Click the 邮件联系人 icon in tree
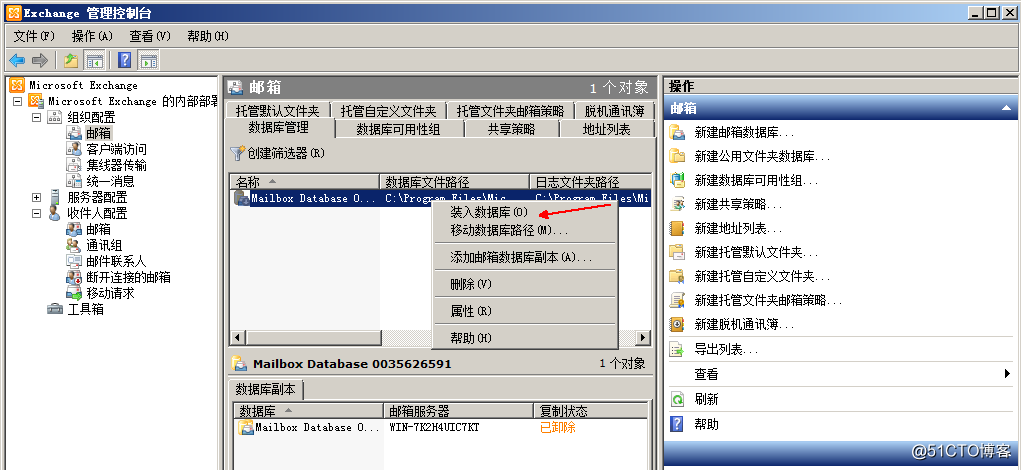The height and width of the screenshot is (470, 1021). (x=74, y=261)
